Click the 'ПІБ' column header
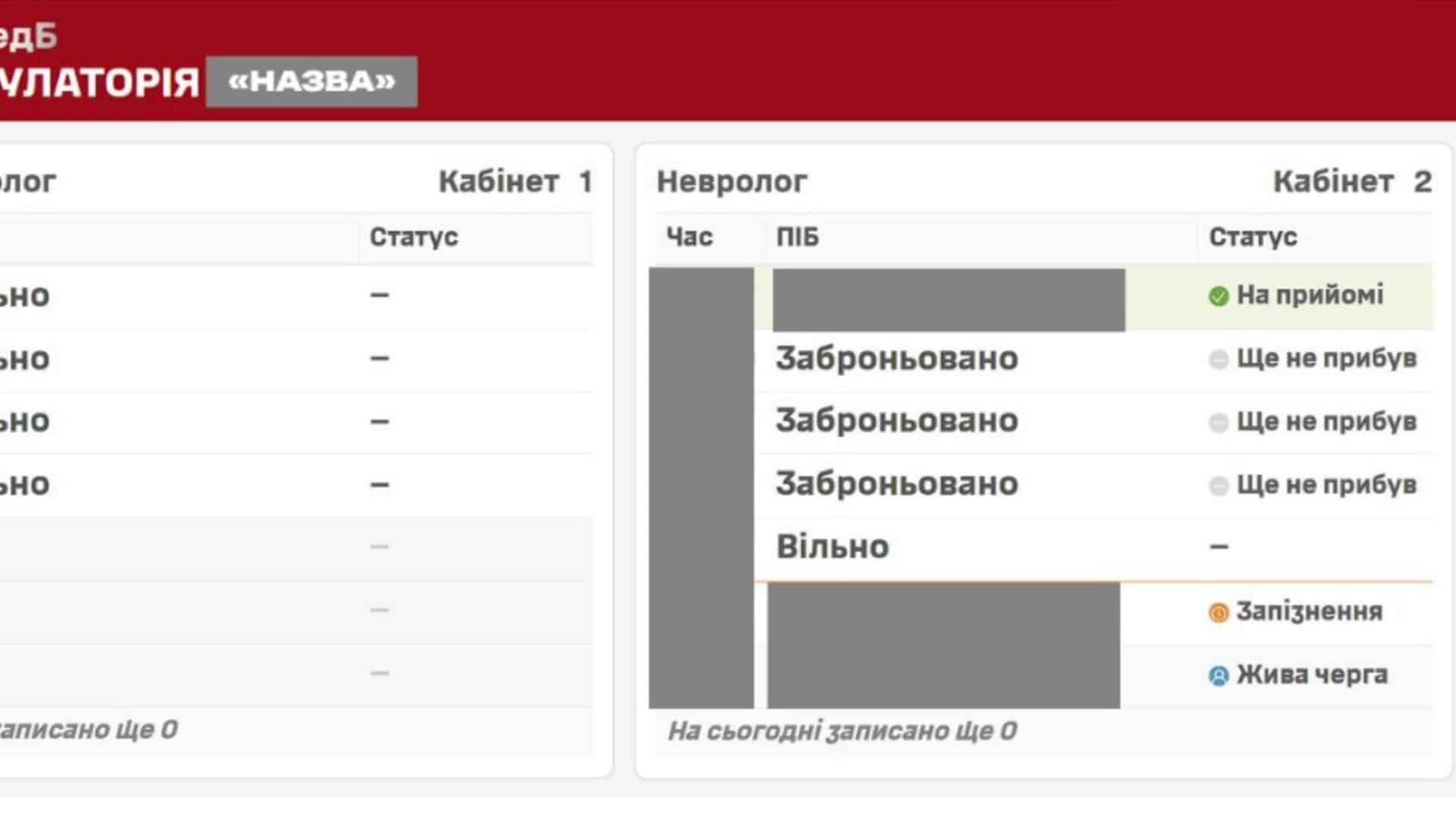 coord(797,237)
